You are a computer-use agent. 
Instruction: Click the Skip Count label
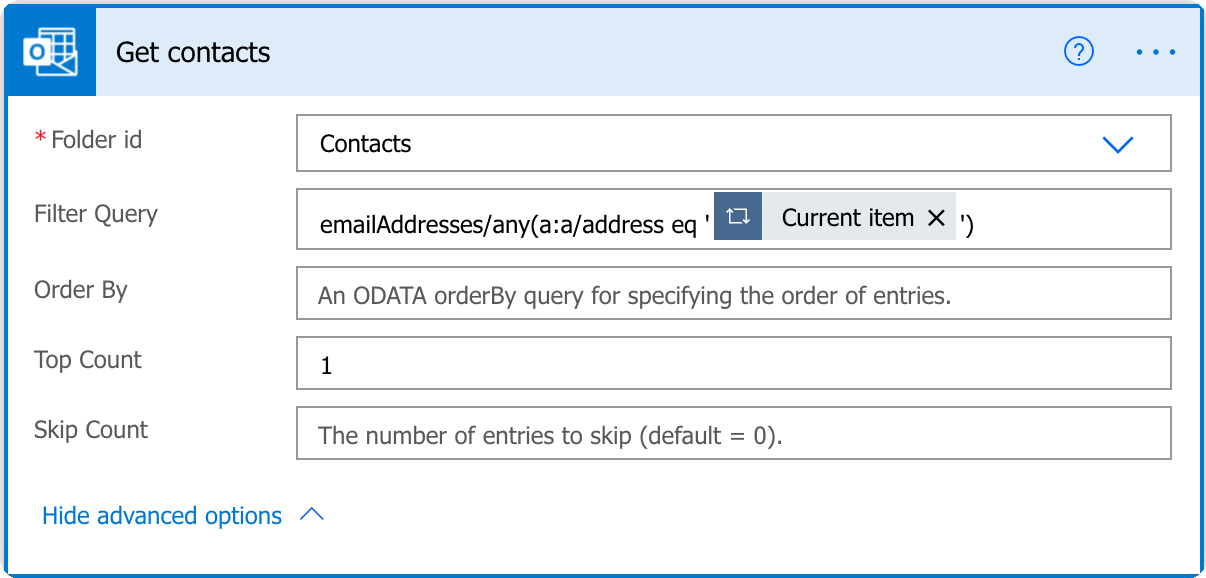(91, 430)
